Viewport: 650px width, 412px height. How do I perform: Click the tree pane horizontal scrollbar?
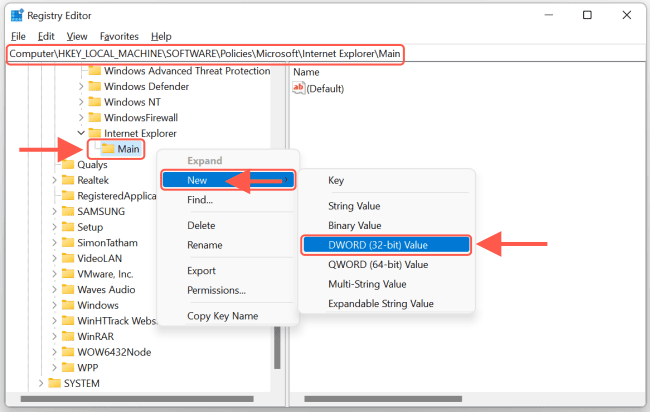[x=140, y=400]
